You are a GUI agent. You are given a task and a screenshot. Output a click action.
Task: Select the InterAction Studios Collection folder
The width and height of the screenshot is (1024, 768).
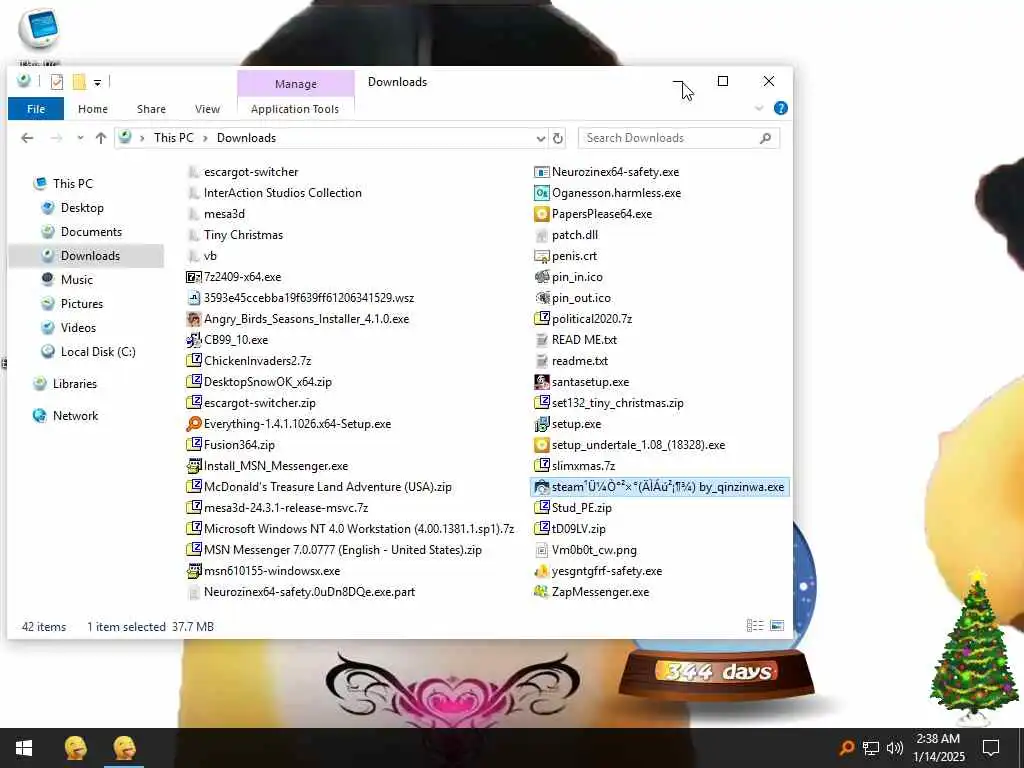click(x=282, y=193)
